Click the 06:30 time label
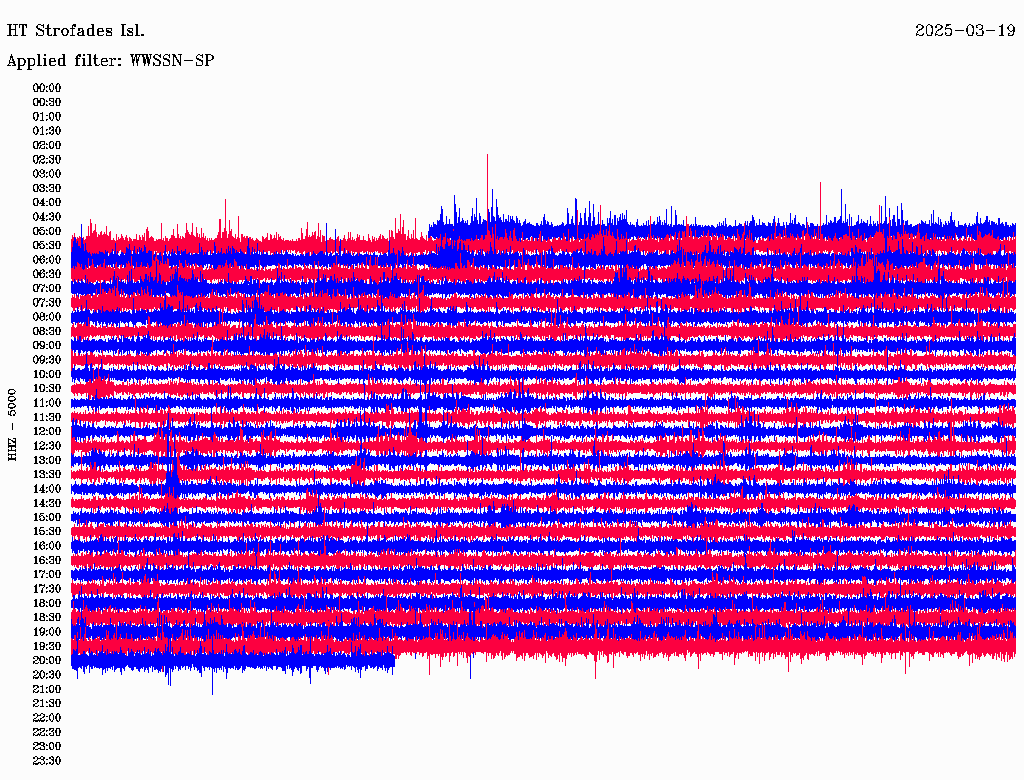1024x780 pixels. [x=47, y=274]
